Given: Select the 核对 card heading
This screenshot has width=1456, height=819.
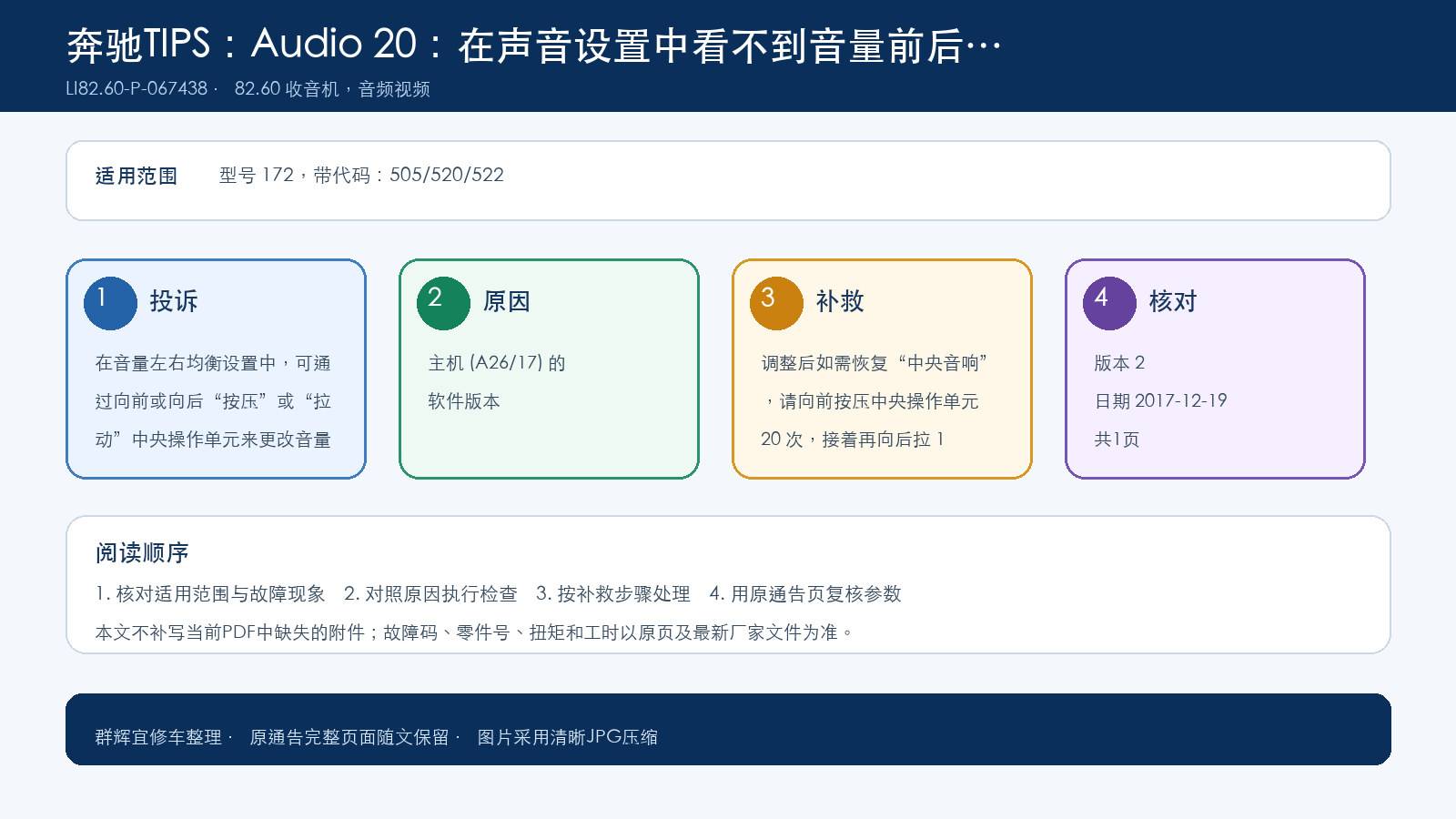Looking at the screenshot, I should pyautogui.click(x=1173, y=301).
